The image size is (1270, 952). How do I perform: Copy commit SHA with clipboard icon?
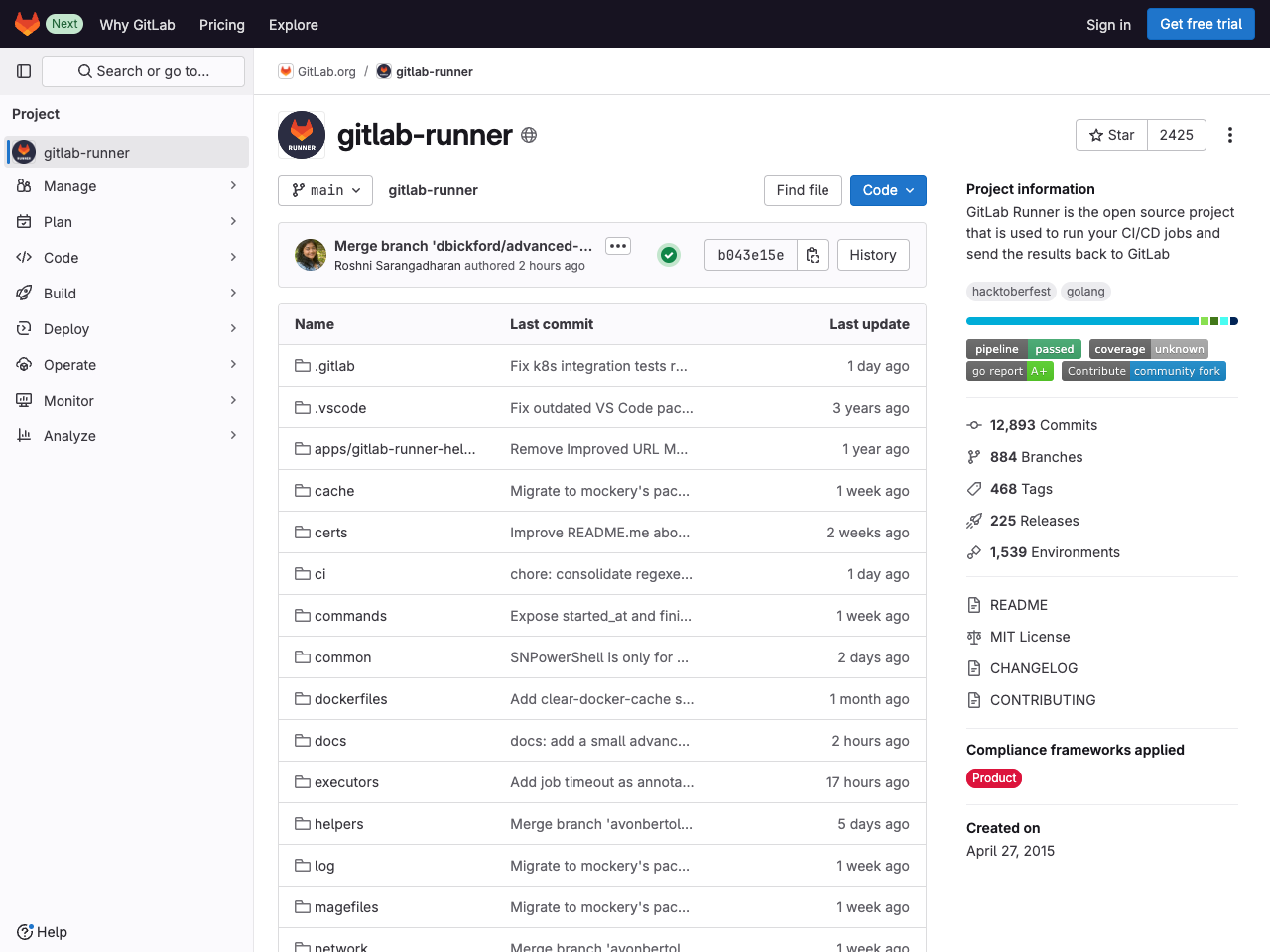point(813,255)
